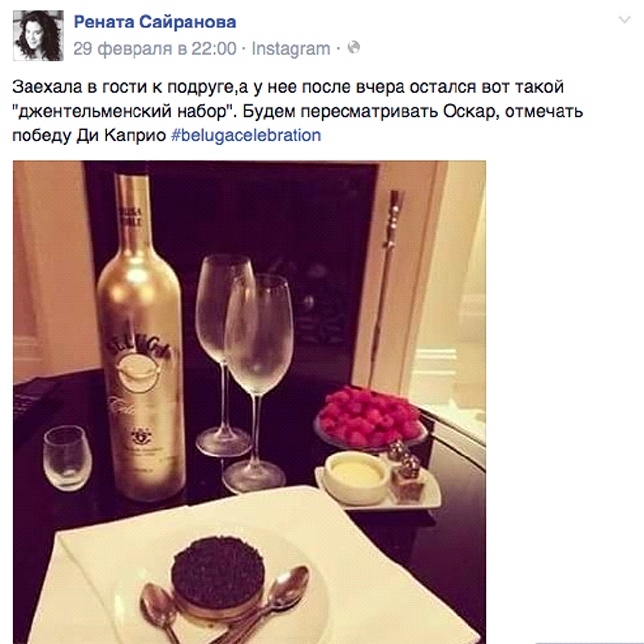Image resolution: width=644 pixels, height=644 pixels.
Task: Open the #belugacelebration hashtag
Action: (x=246, y=135)
